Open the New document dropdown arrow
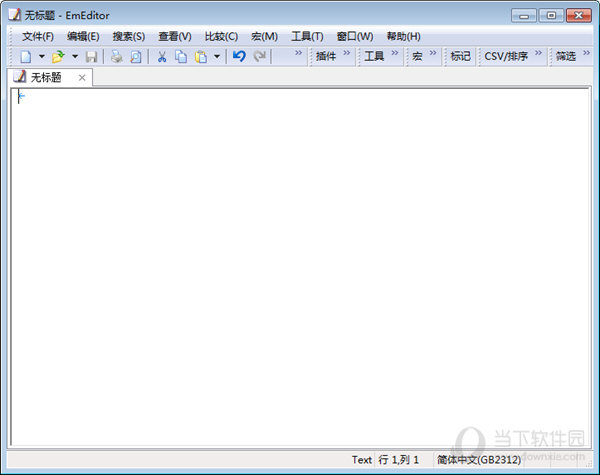The height and width of the screenshot is (475, 600). click(42, 57)
